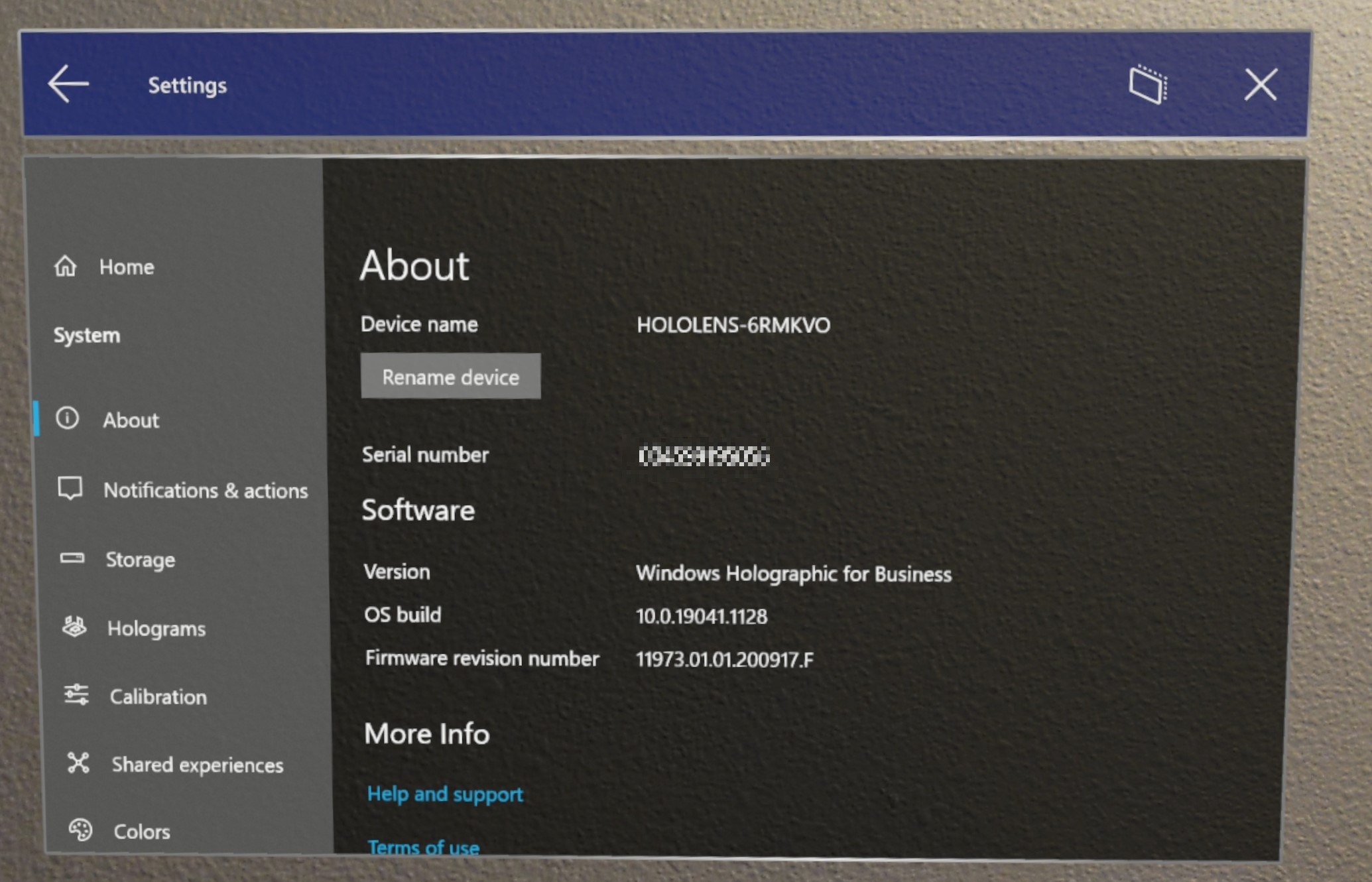The height and width of the screenshot is (882, 1372).
Task: Open Calibration settings
Action: coord(156,696)
